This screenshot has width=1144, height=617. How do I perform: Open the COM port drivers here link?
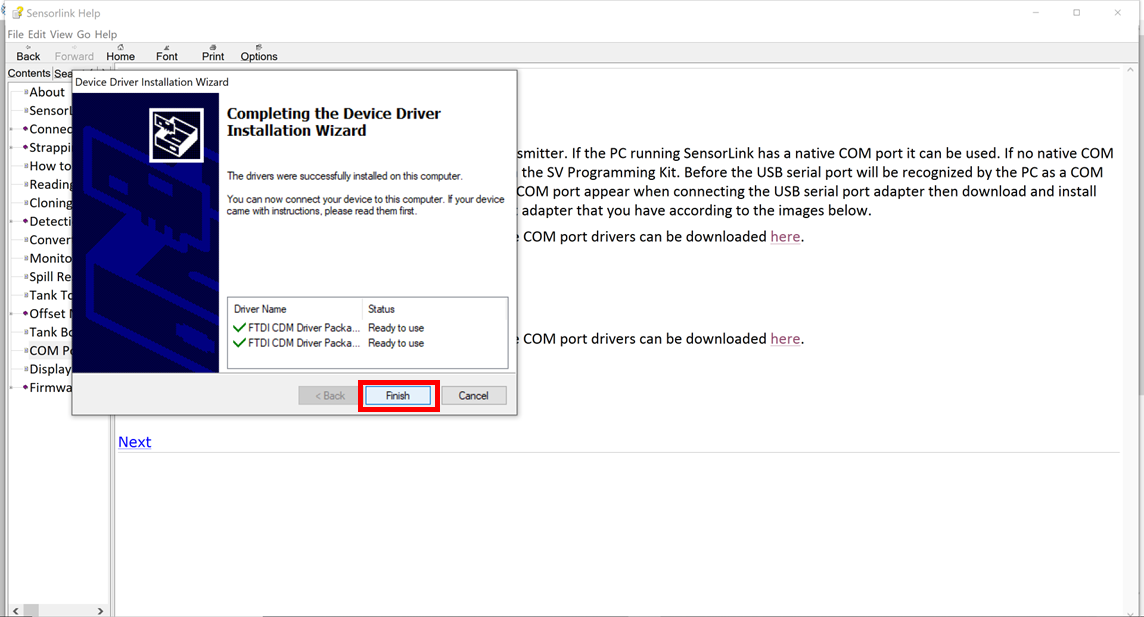[785, 236]
